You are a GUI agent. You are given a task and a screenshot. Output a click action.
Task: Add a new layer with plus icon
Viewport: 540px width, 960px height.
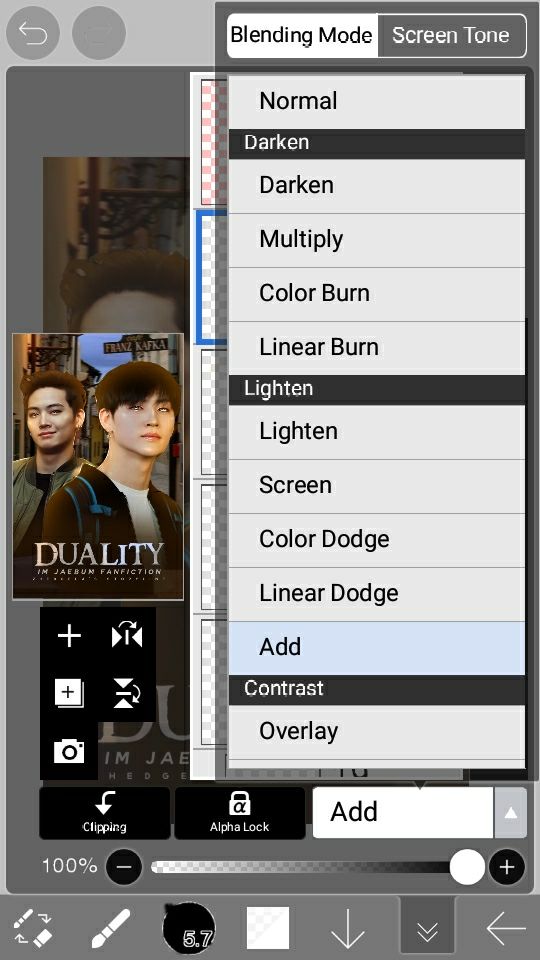[69, 636]
